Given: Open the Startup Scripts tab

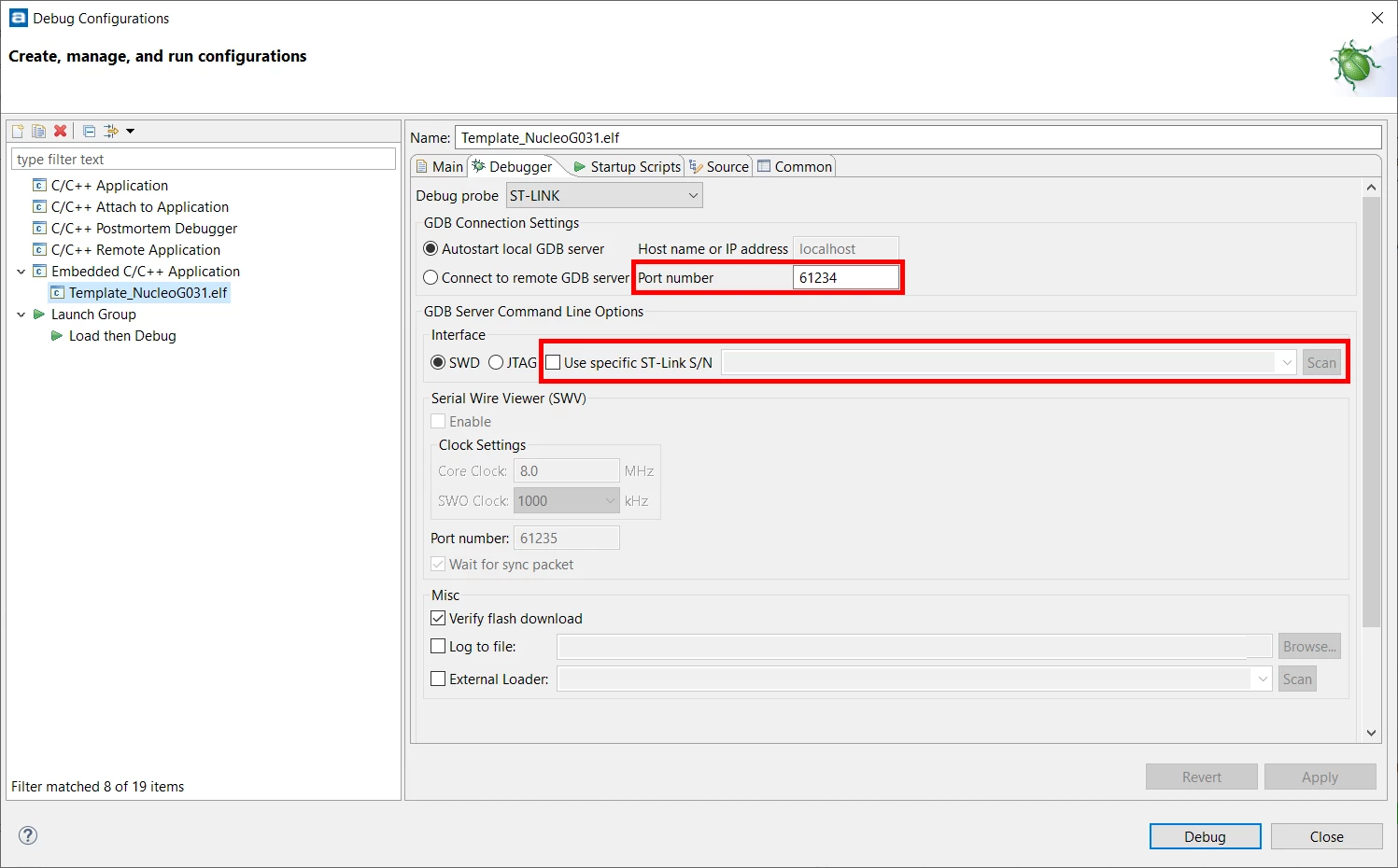Looking at the screenshot, I should point(627,166).
